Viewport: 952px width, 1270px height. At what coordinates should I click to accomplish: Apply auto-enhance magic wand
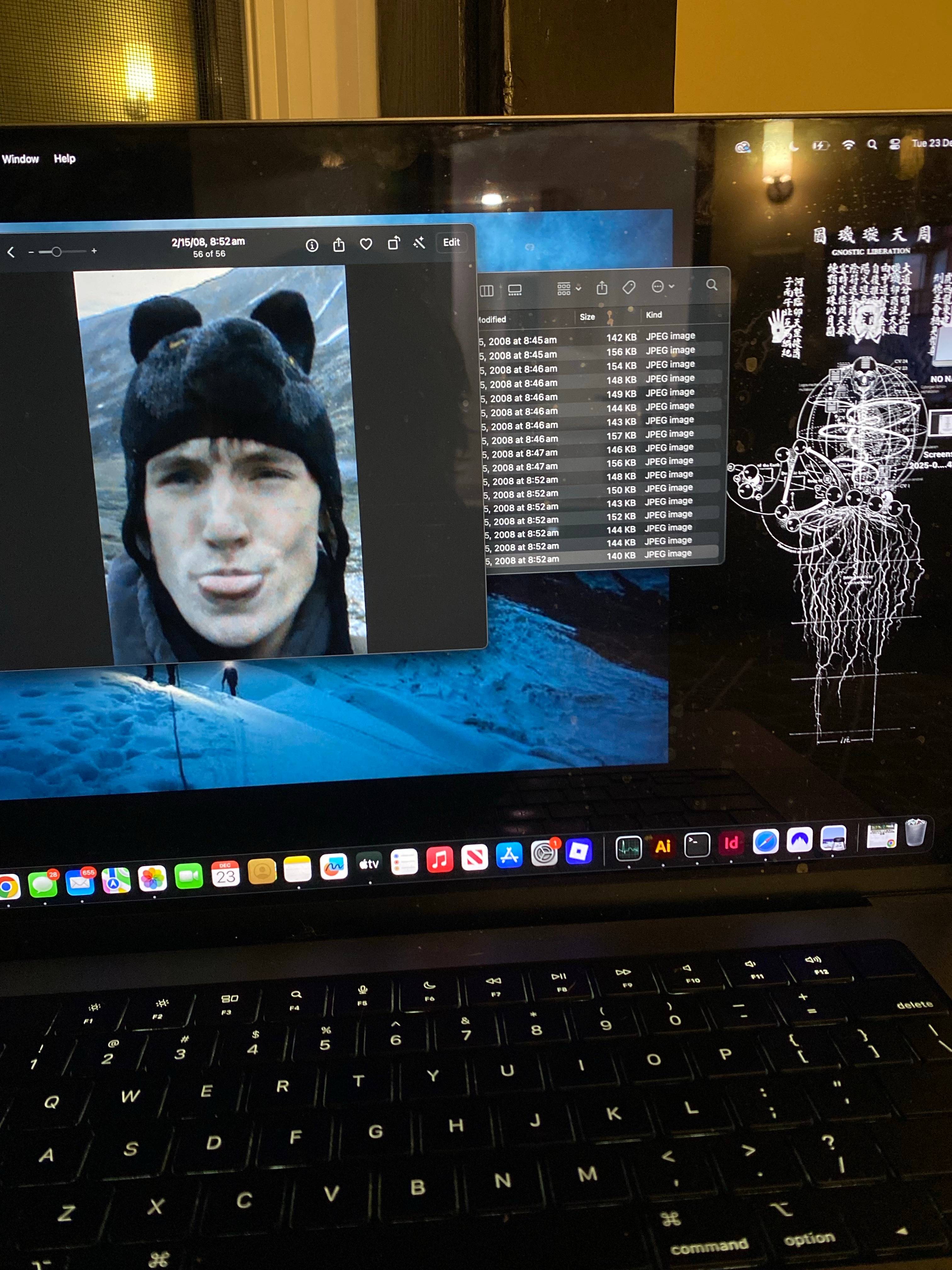(419, 243)
